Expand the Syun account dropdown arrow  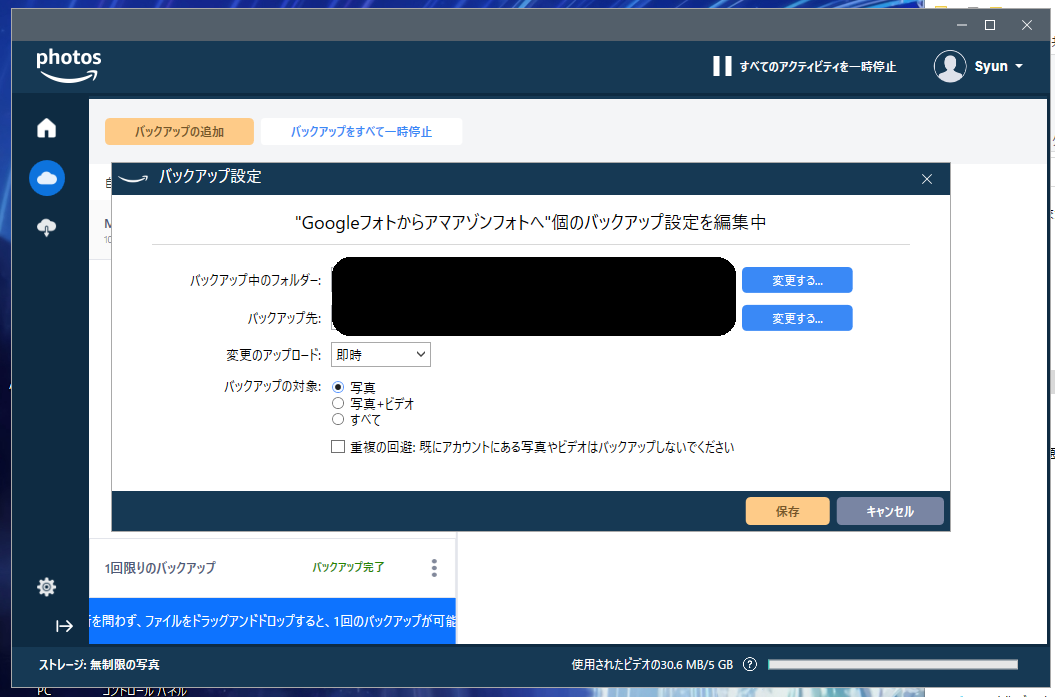[x=1019, y=66]
